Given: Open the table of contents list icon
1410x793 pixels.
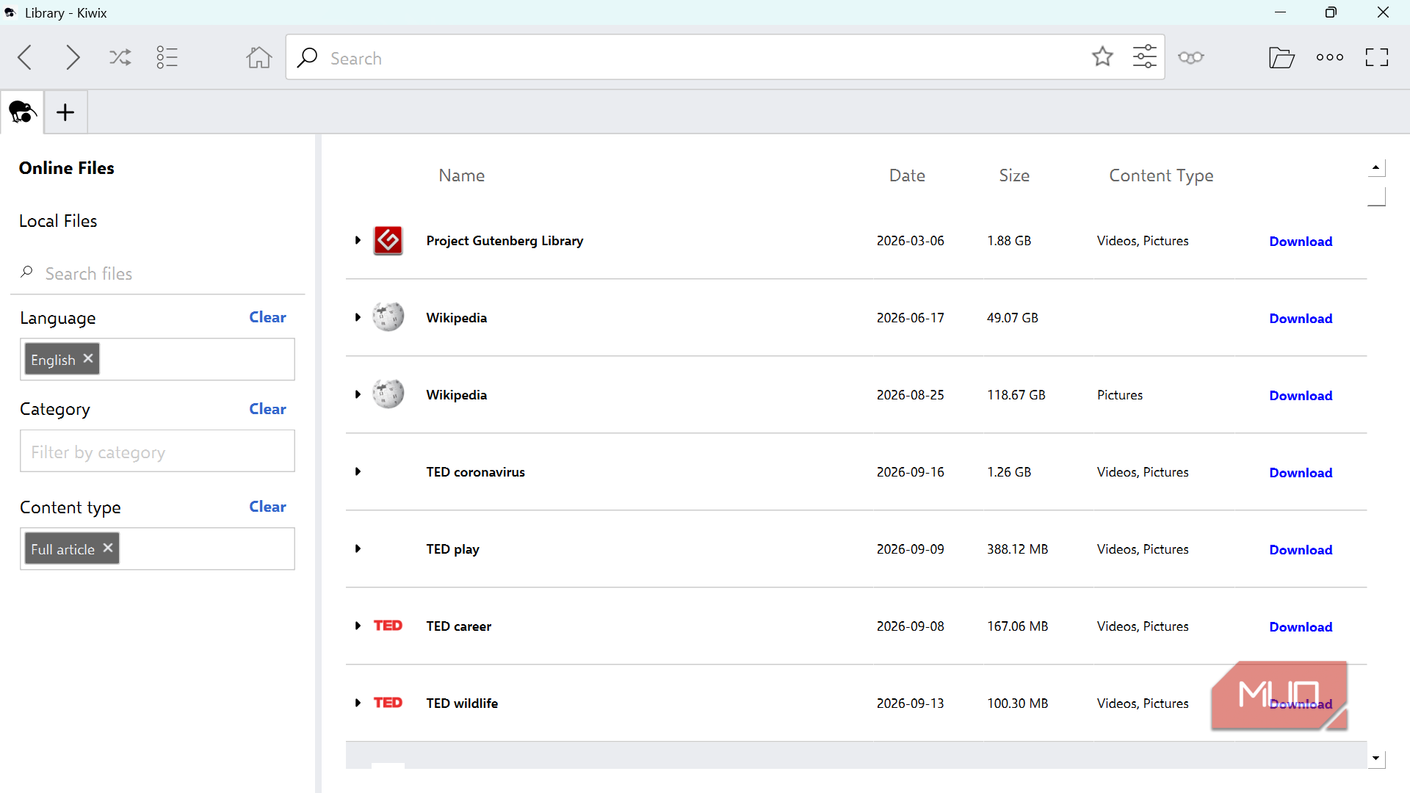Looking at the screenshot, I should (167, 58).
